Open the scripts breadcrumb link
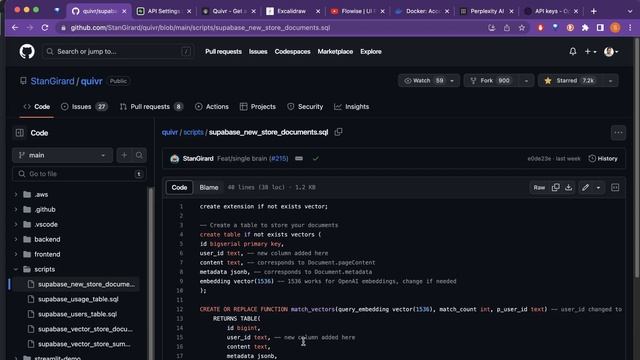Screen dimensions: 640x360 pyautogui.click(x=193, y=132)
